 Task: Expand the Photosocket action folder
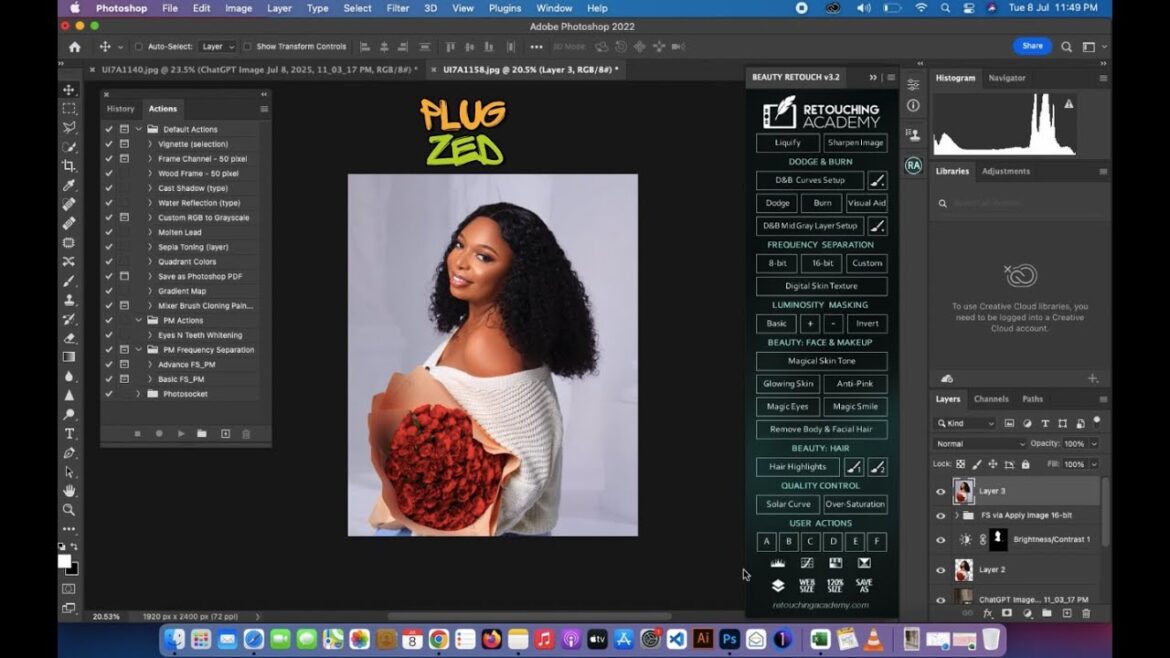coord(139,394)
